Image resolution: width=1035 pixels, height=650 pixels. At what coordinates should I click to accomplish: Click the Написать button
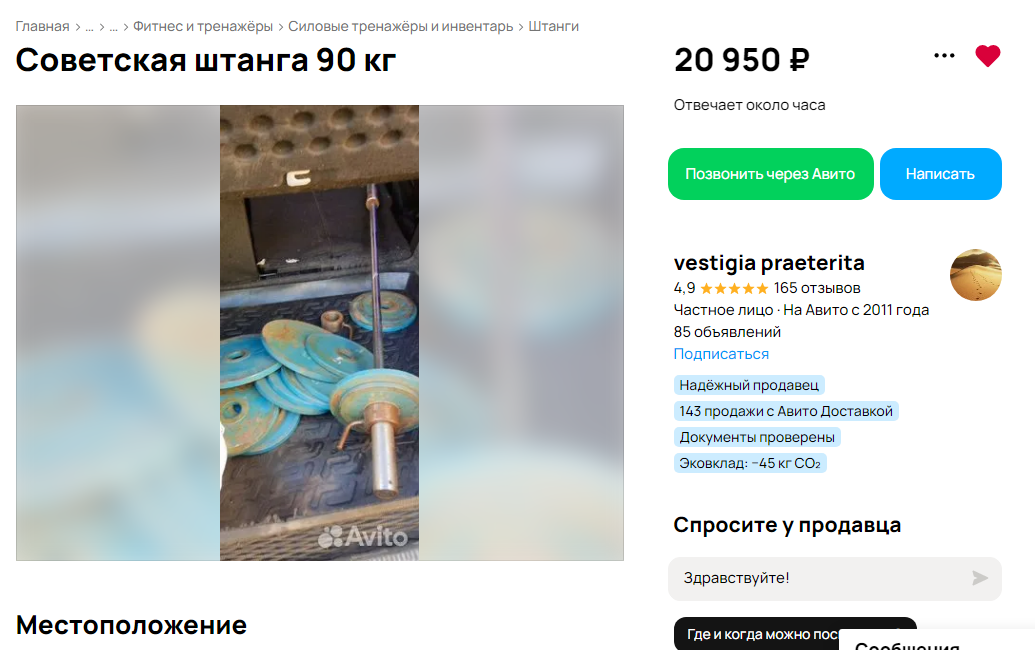tap(940, 174)
